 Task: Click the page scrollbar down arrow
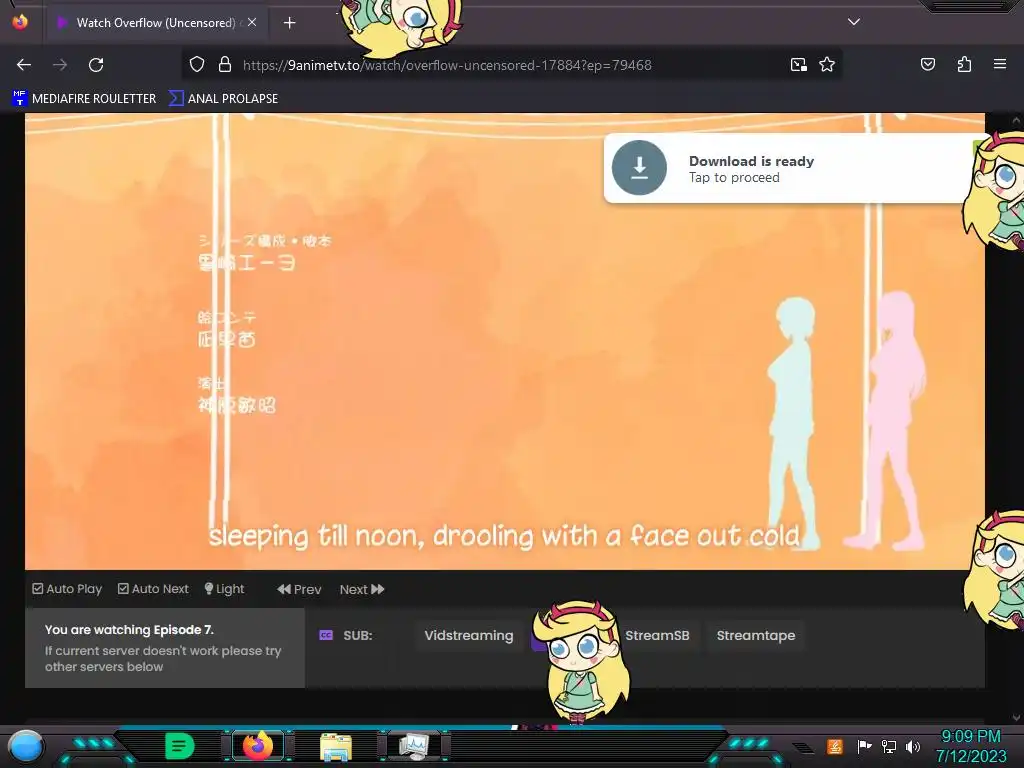(x=1016, y=718)
